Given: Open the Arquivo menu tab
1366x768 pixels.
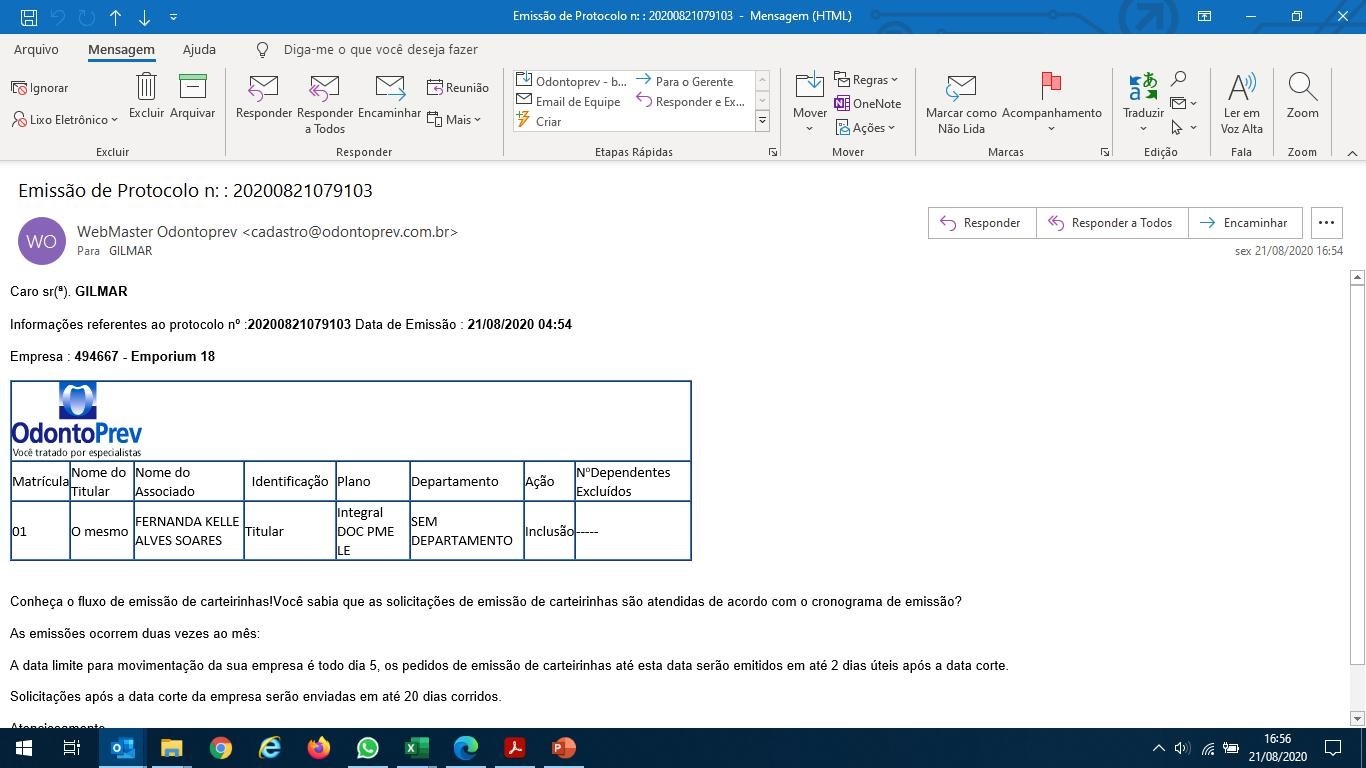Looking at the screenshot, I should coord(36,49).
